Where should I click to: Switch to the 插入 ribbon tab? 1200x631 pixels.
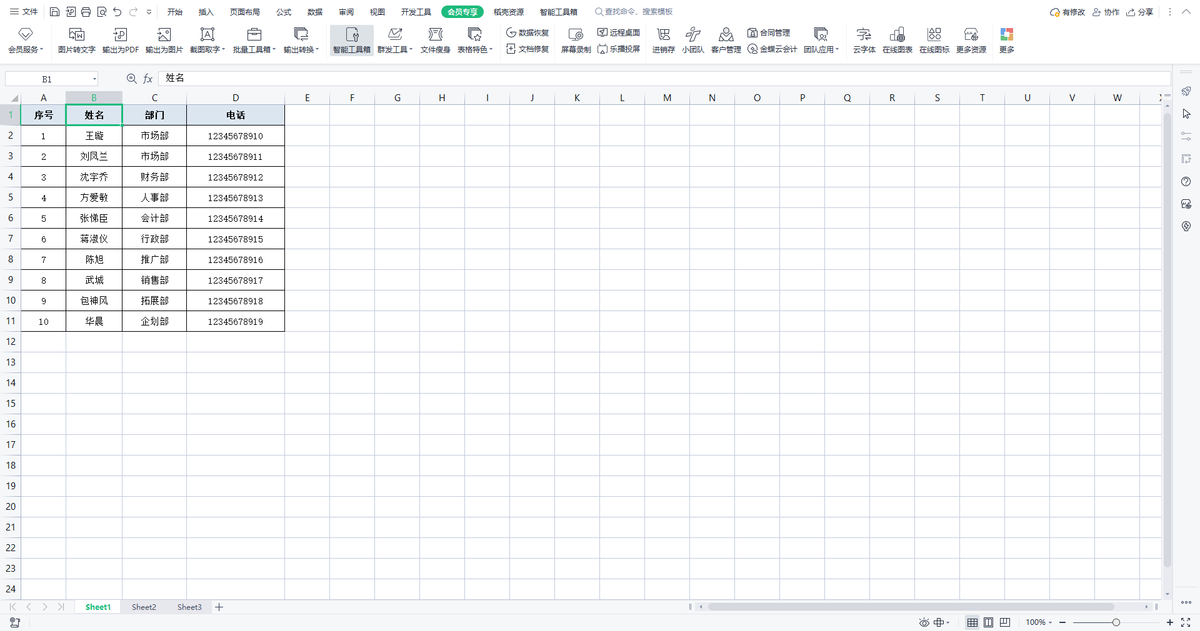[206, 12]
